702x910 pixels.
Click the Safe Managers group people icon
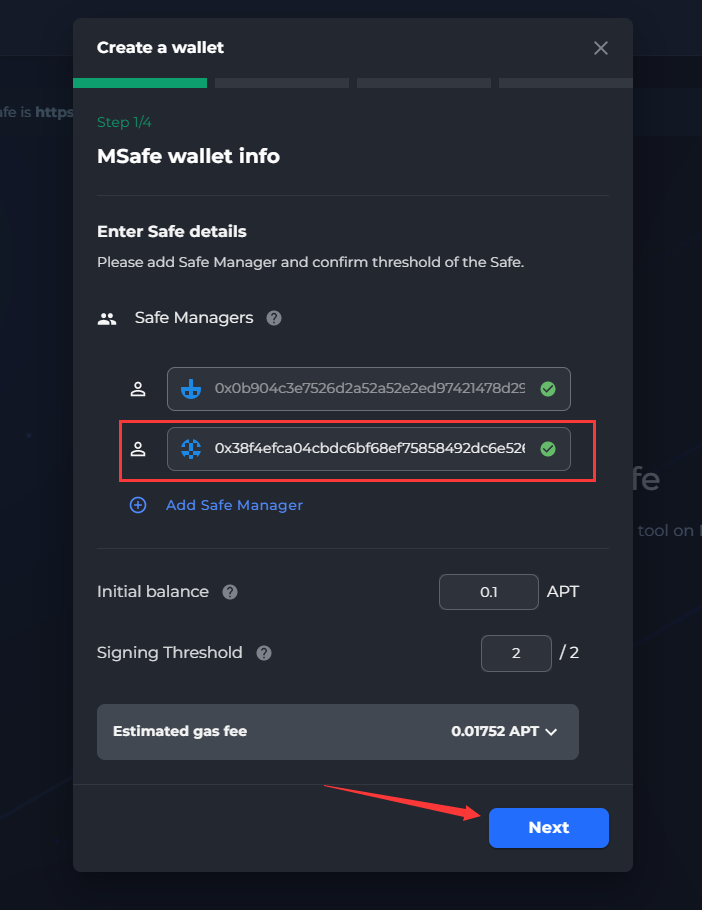coord(107,319)
